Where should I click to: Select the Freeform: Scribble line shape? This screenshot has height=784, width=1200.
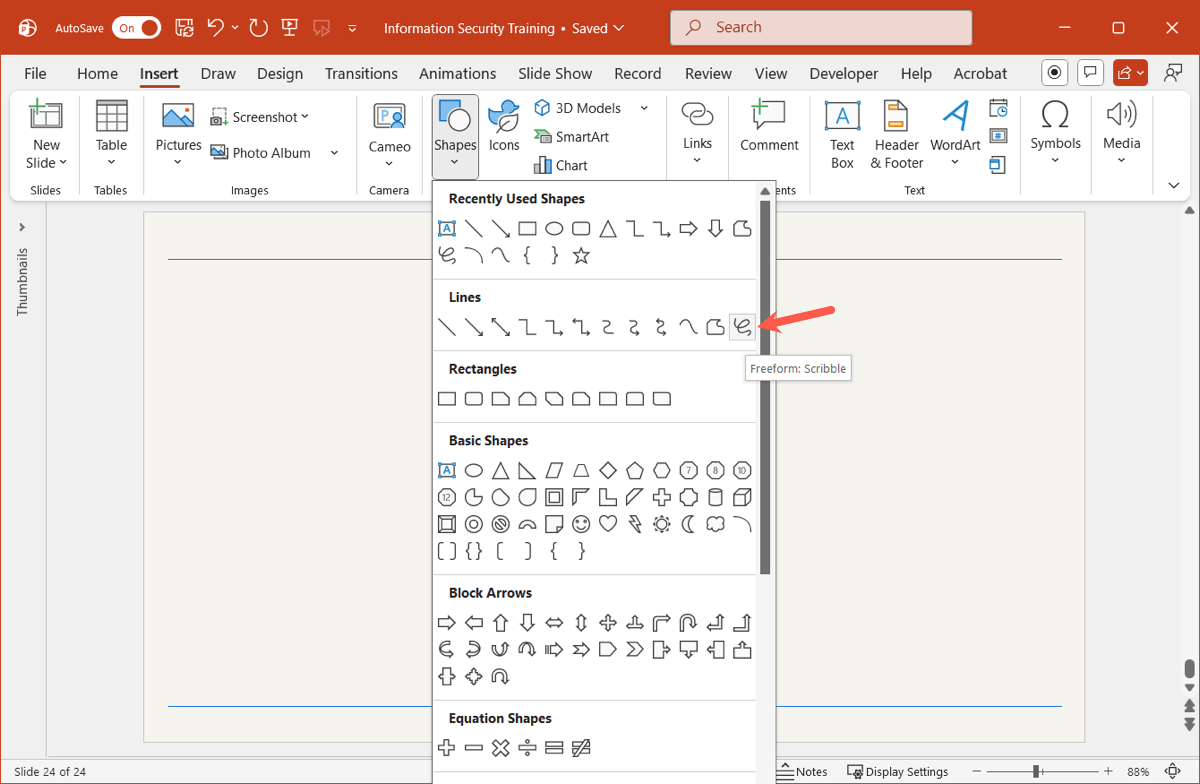point(742,327)
